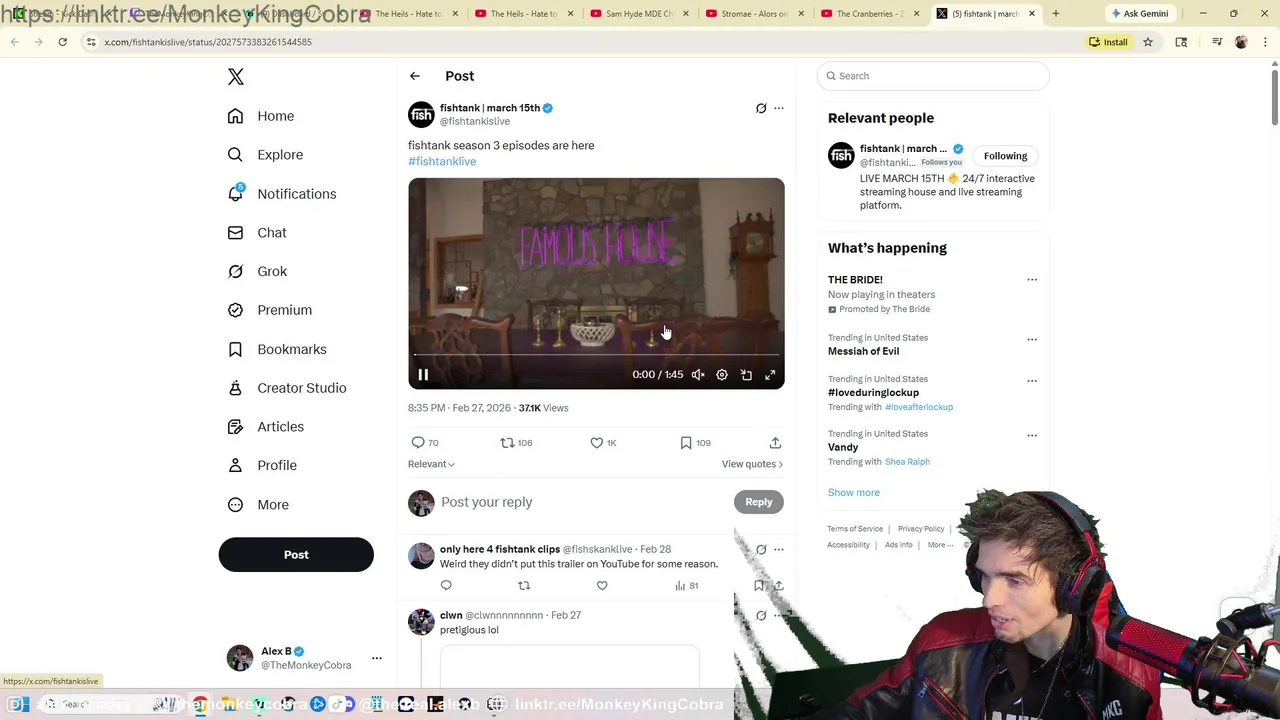Open the three-dot menu on fishtank post
The width and height of the screenshot is (1280, 720).
(x=779, y=108)
